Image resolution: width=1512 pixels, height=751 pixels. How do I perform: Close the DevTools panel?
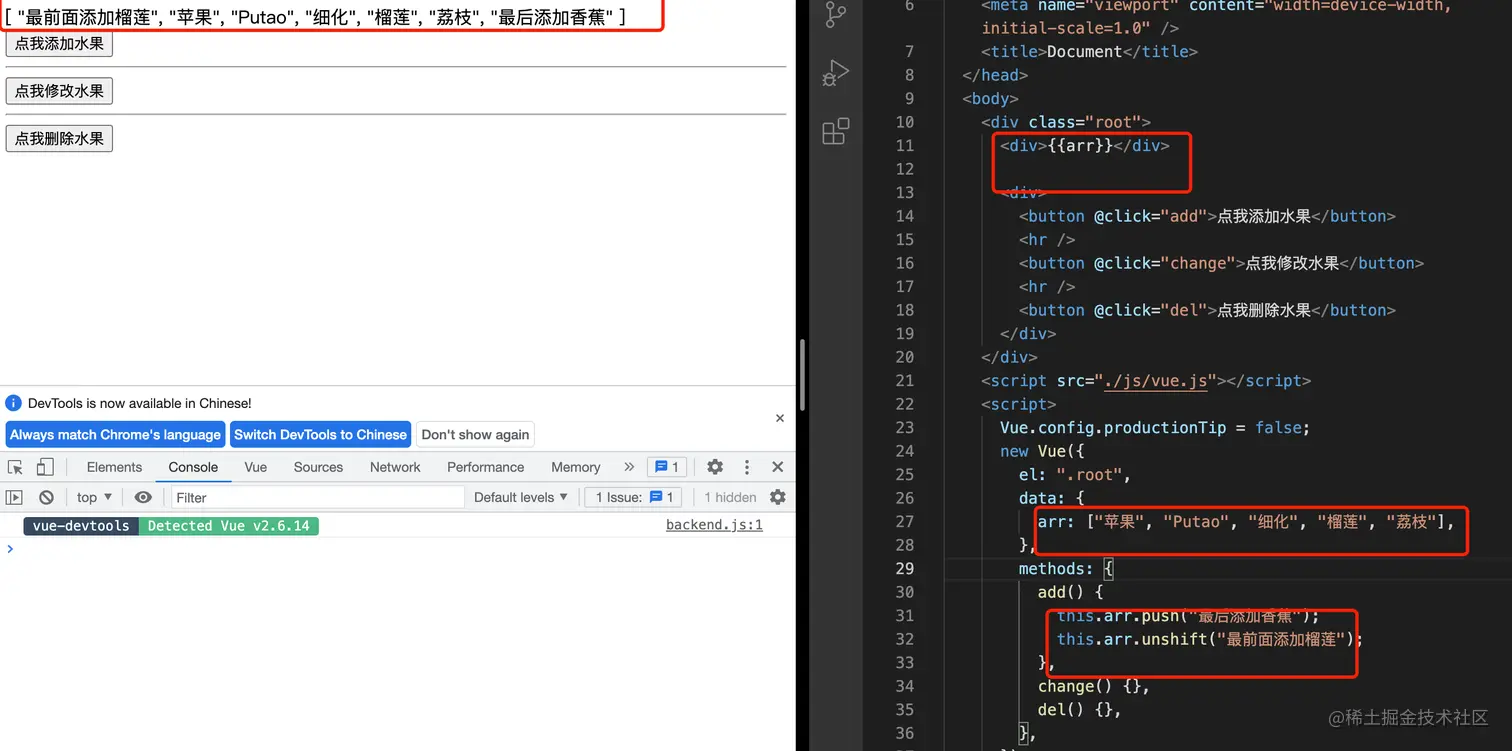pyautogui.click(x=777, y=467)
